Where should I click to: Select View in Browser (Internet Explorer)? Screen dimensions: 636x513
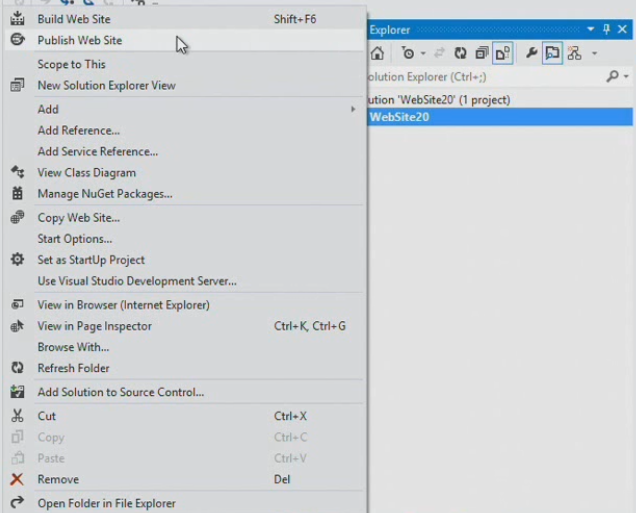pos(184,305)
